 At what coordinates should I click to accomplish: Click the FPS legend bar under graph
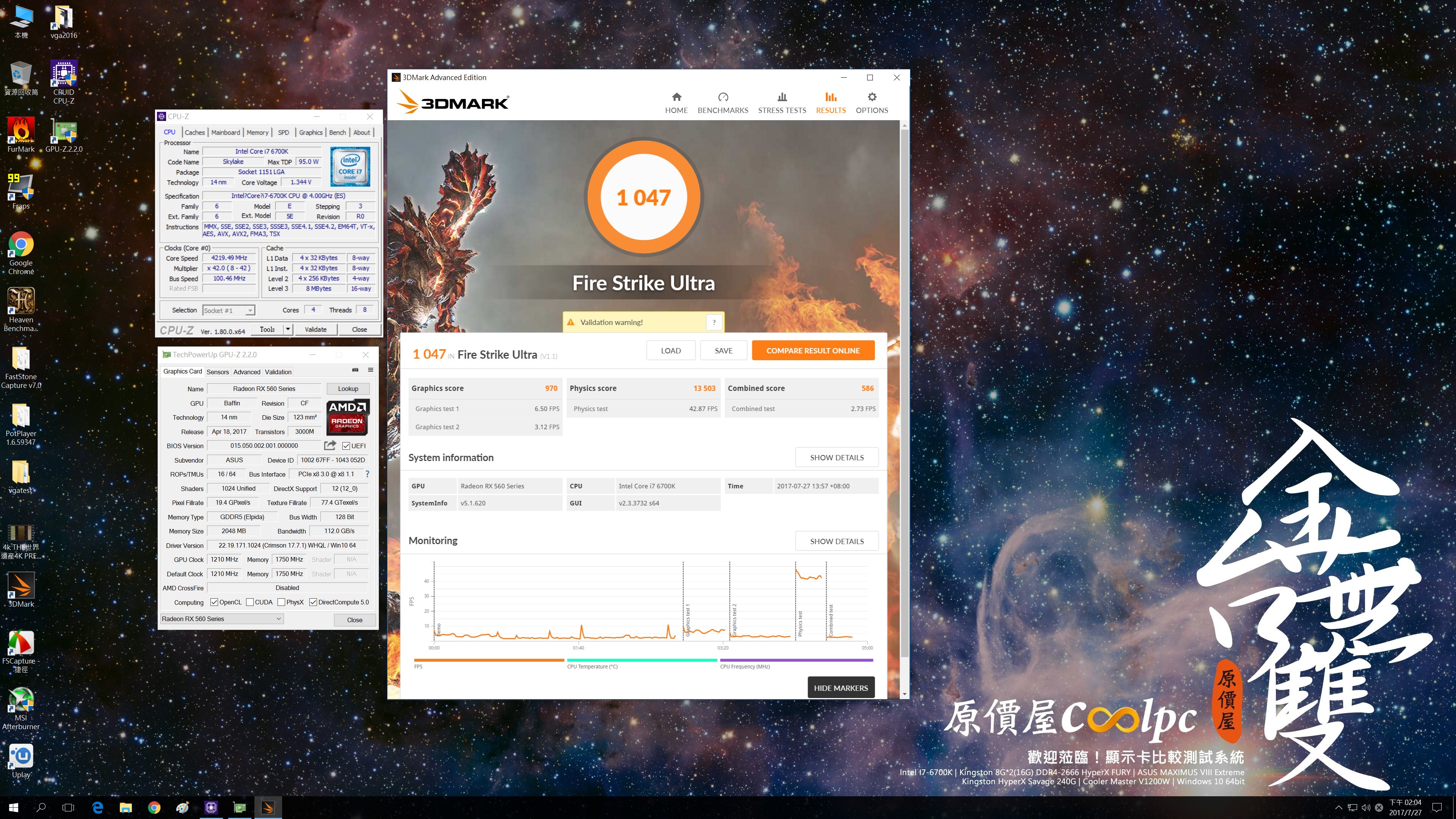489,660
